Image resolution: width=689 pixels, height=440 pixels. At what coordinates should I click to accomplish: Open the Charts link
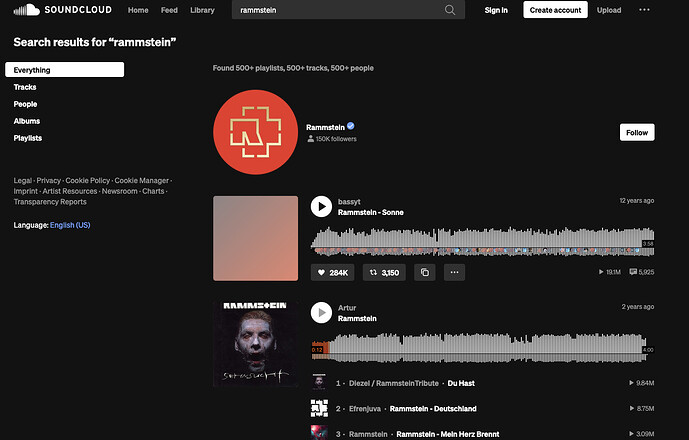pos(153,191)
